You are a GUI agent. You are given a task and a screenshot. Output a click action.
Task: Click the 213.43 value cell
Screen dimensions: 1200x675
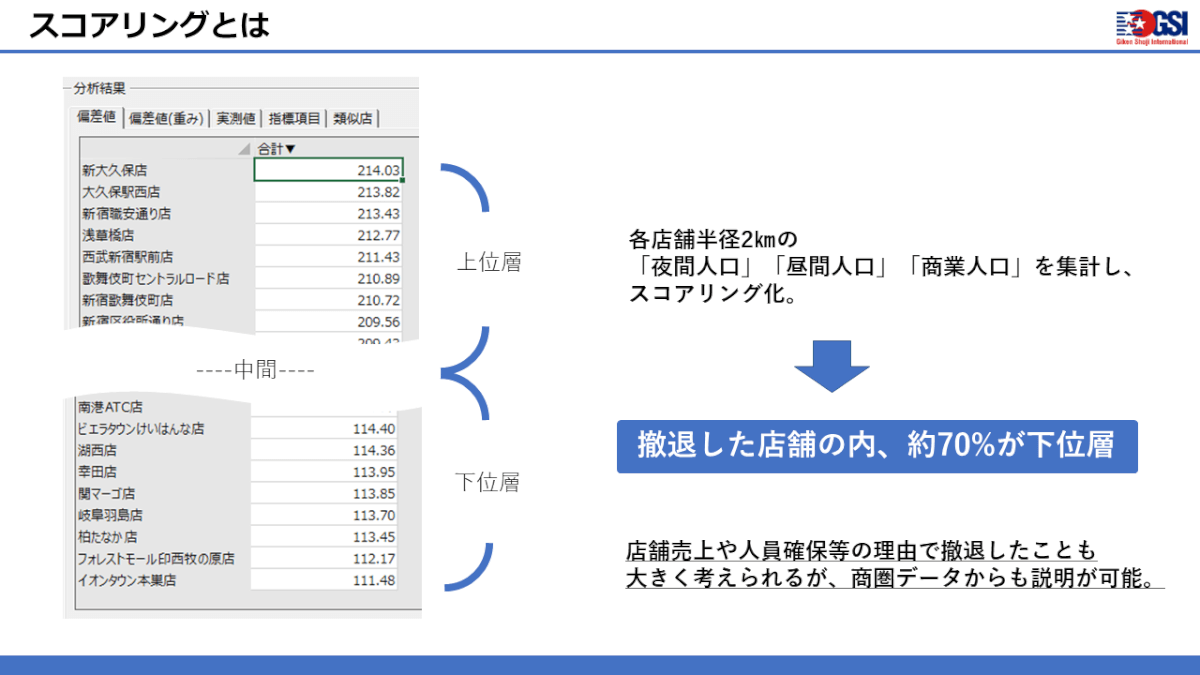pyautogui.click(x=329, y=213)
